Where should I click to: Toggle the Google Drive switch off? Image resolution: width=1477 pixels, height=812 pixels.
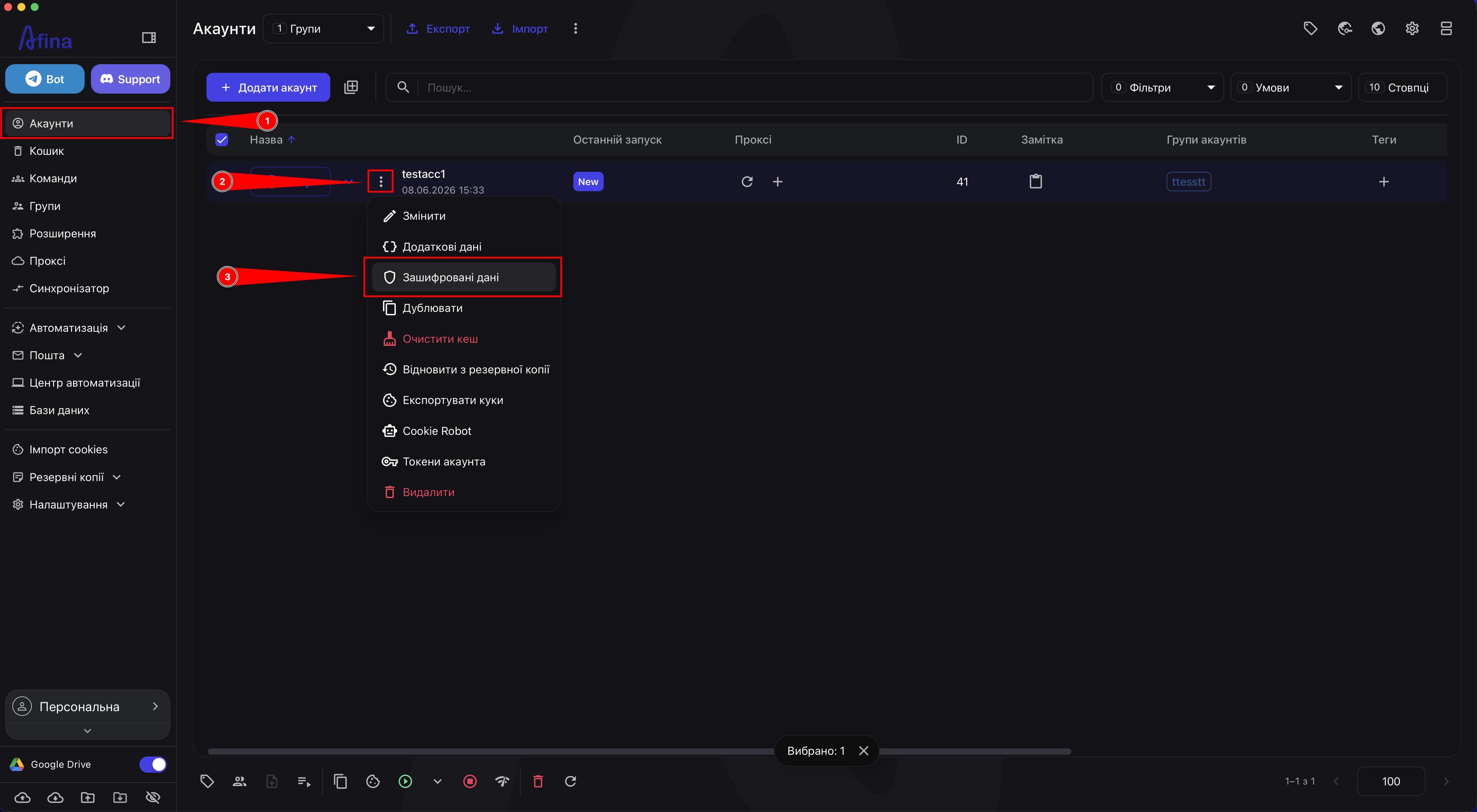click(x=153, y=764)
